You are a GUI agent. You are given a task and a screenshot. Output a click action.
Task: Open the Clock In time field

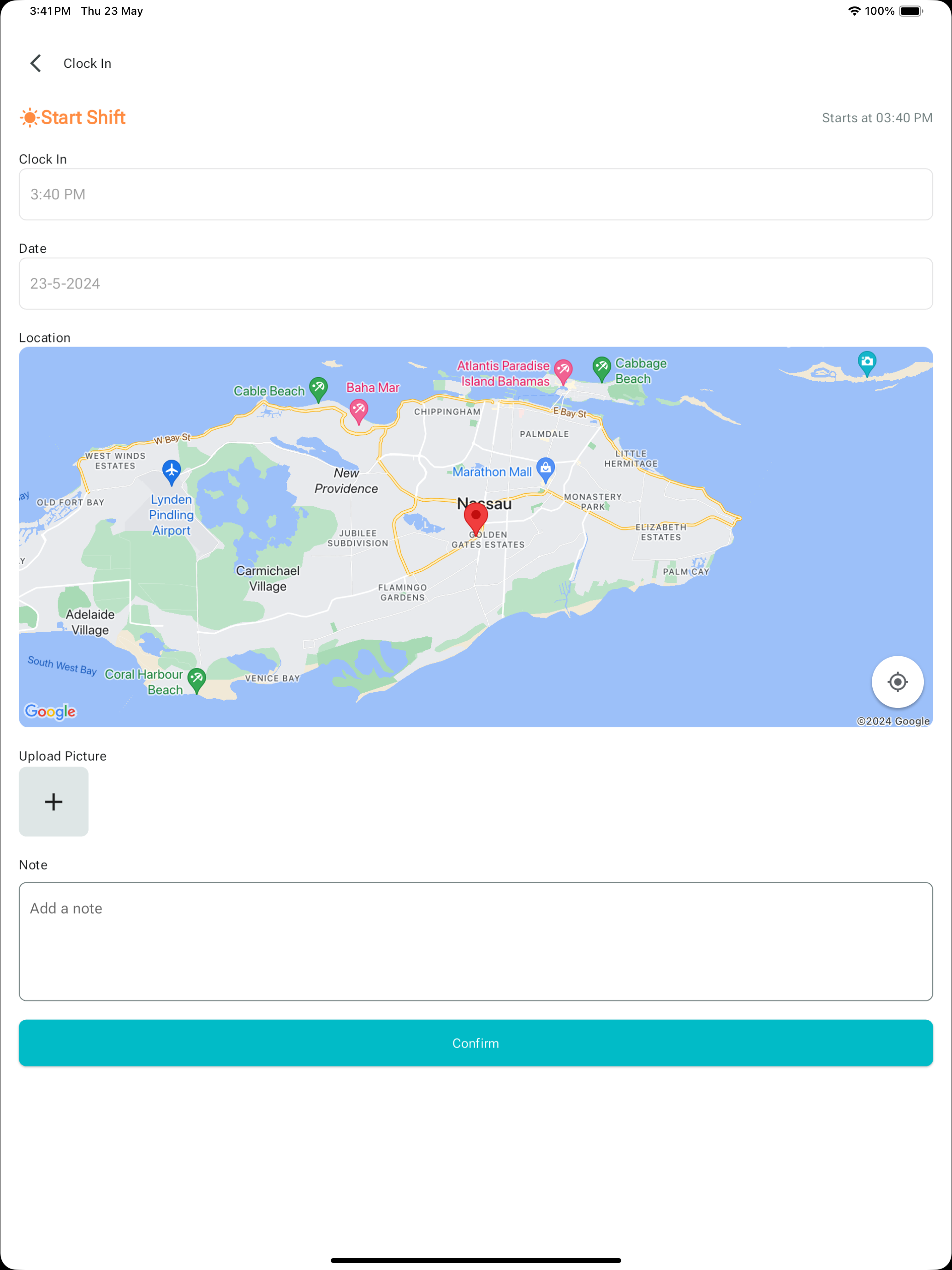click(x=476, y=194)
